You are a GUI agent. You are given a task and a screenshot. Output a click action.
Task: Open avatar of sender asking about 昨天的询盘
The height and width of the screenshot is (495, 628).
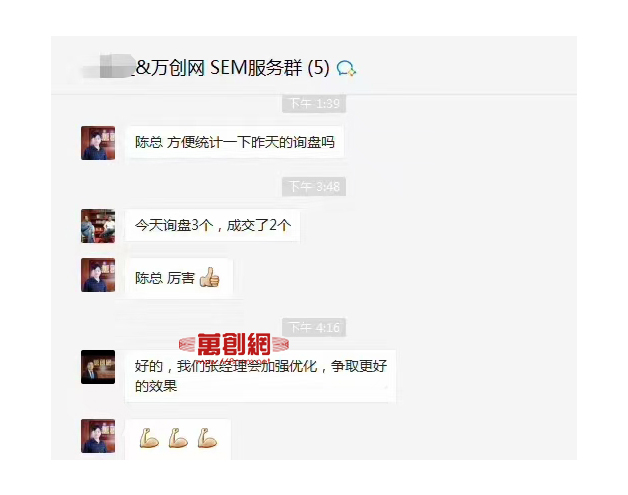98,143
